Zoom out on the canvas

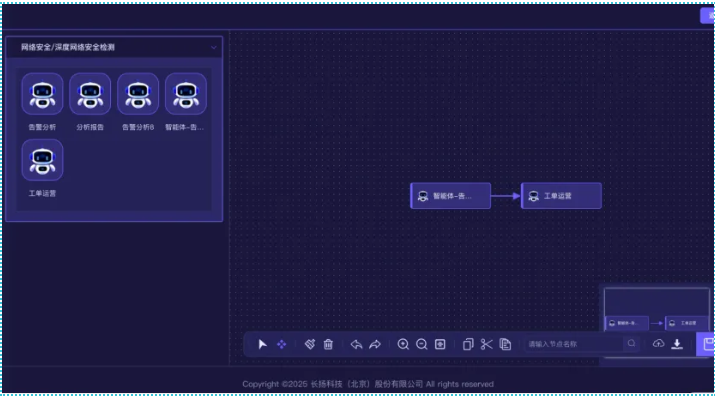tap(422, 344)
